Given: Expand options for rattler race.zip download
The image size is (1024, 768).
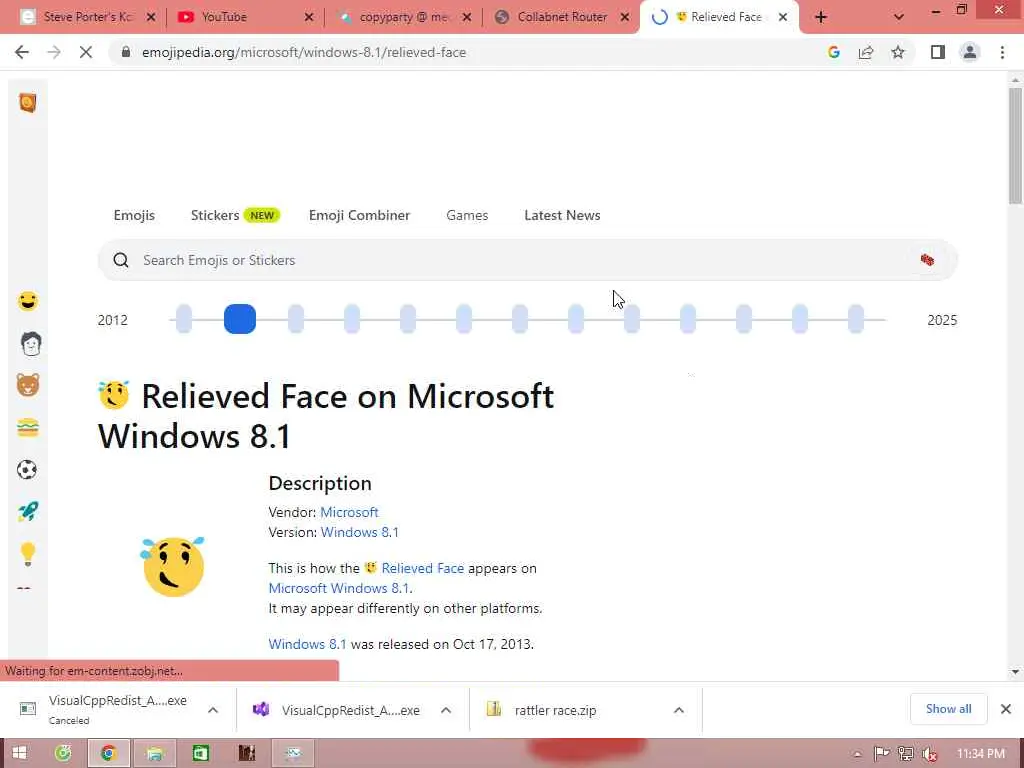Looking at the screenshot, I should (679, 710).
